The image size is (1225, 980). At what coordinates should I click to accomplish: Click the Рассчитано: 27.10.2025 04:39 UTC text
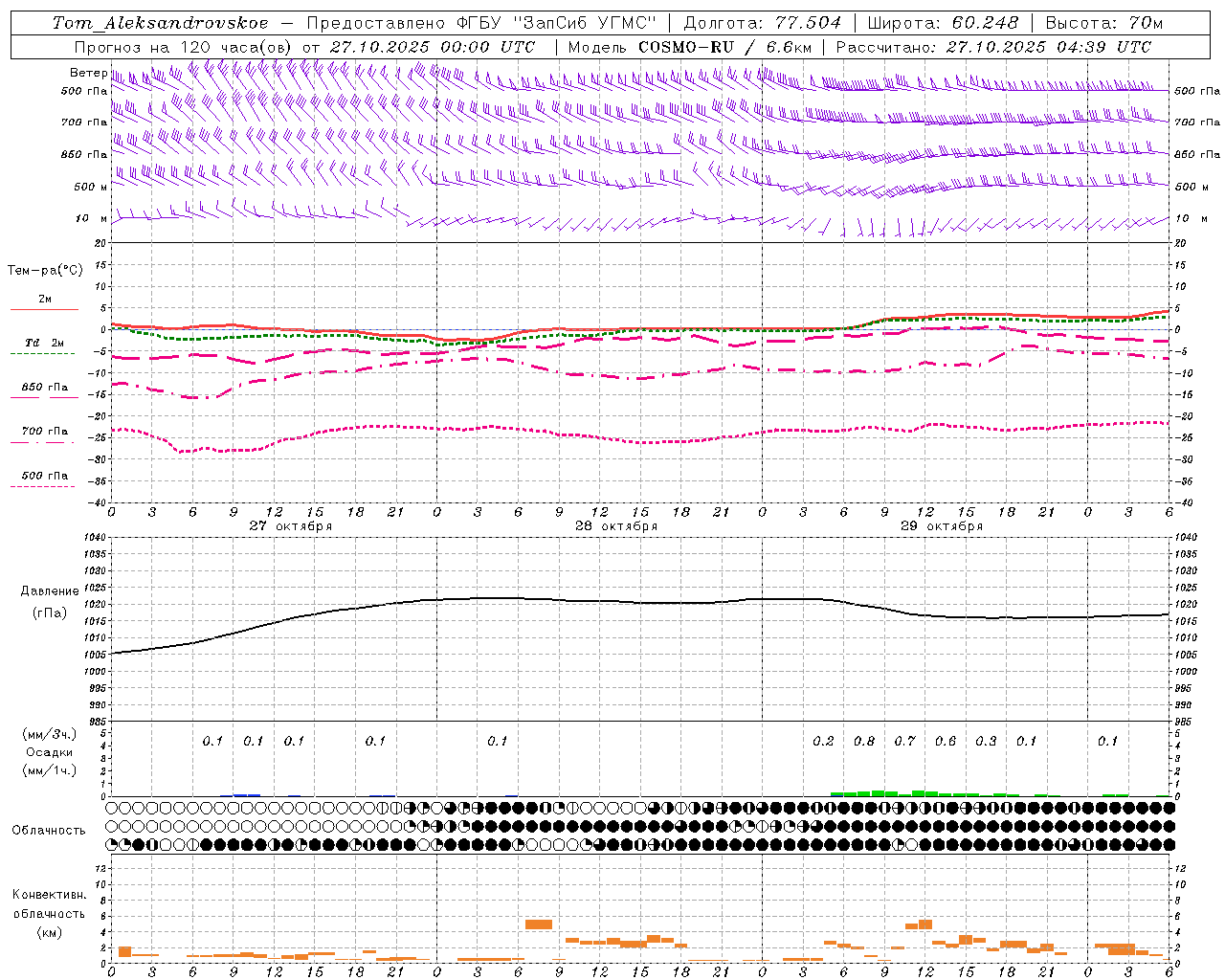[x=993, y=47]
